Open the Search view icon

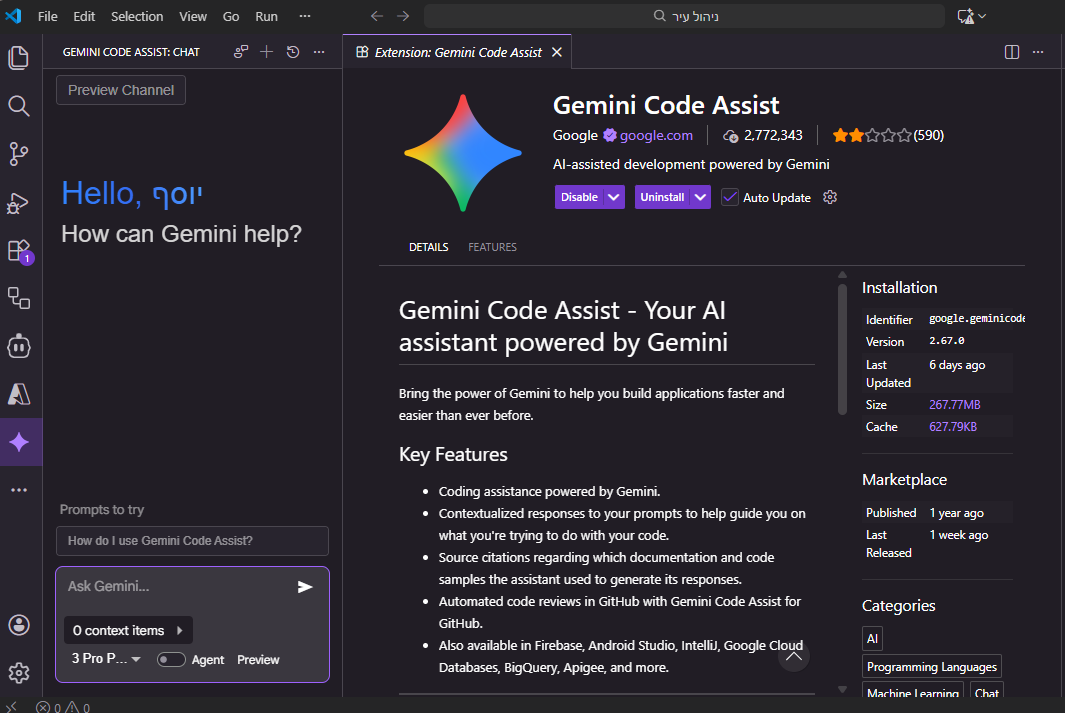coord(19,106)
